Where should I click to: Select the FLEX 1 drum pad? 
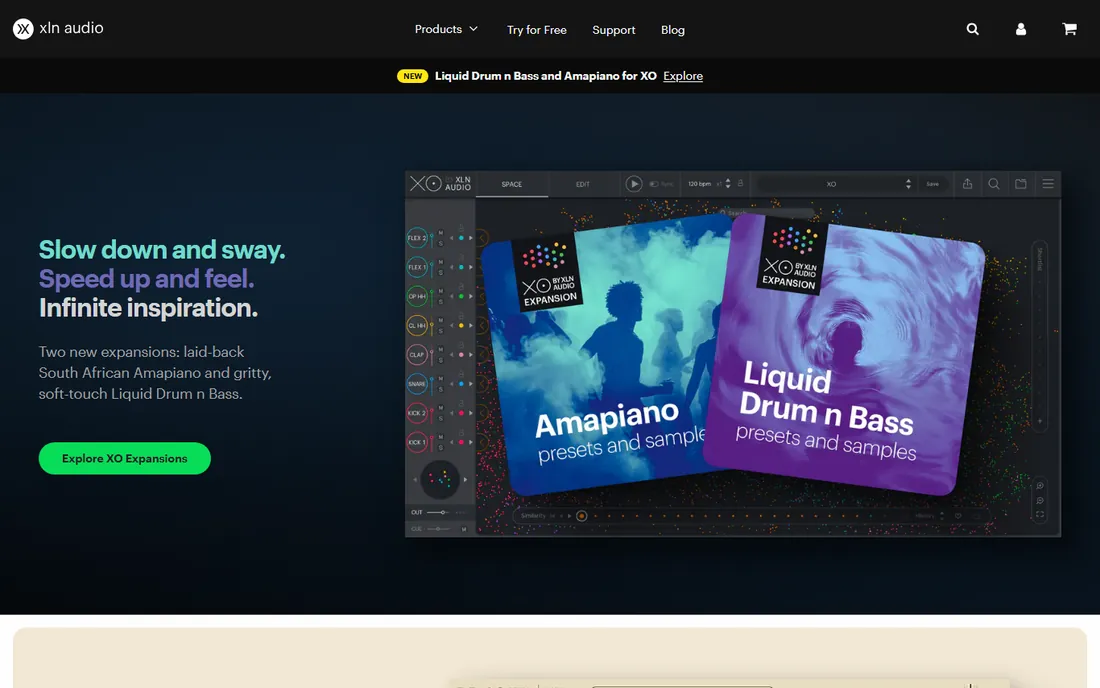tap(417, 267)
